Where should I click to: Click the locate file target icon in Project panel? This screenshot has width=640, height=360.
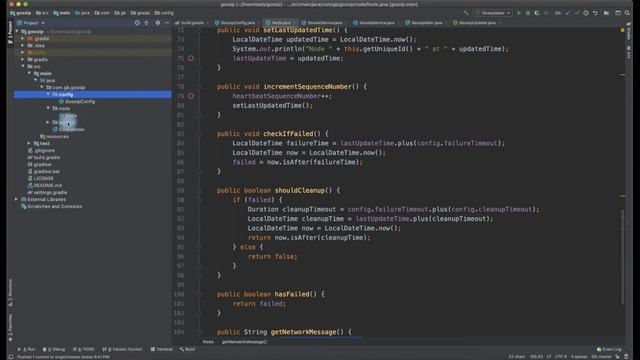(137, 23)
